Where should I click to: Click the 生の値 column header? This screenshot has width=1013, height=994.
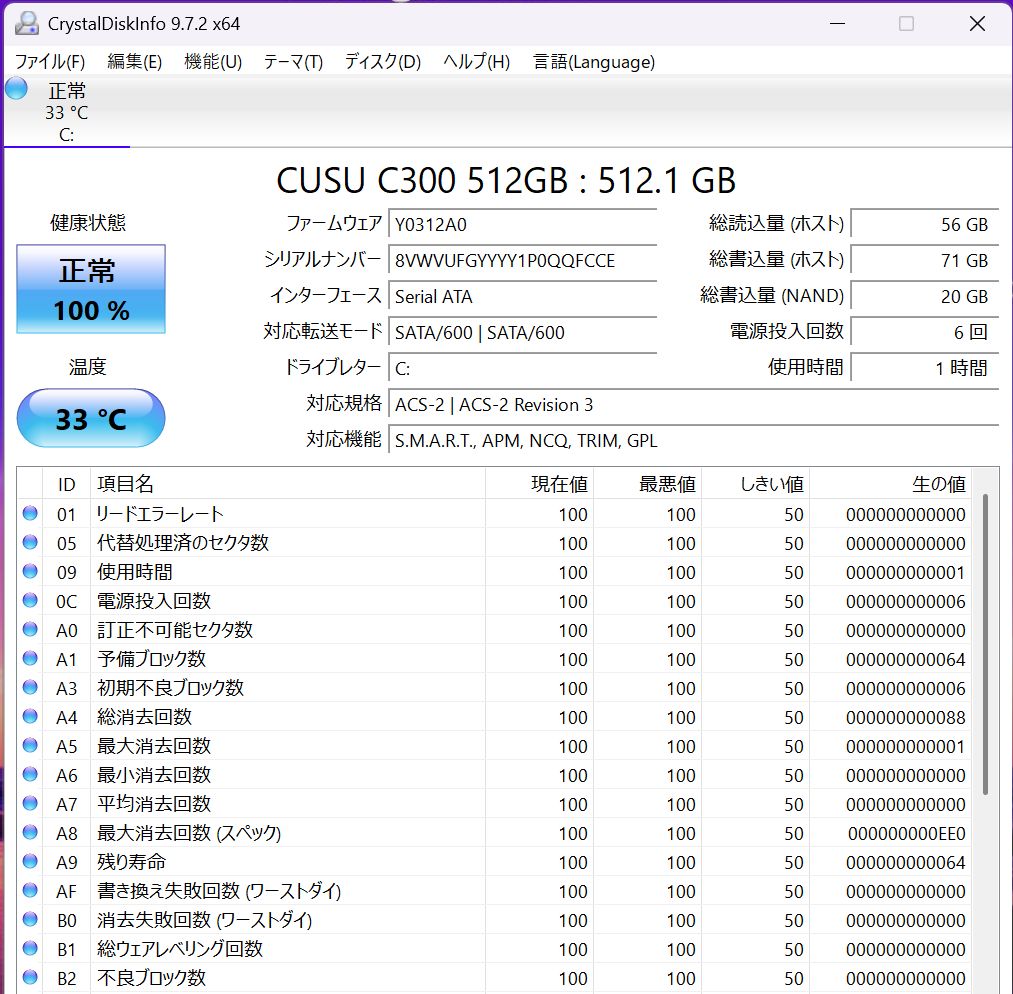[x=890, y=484]
